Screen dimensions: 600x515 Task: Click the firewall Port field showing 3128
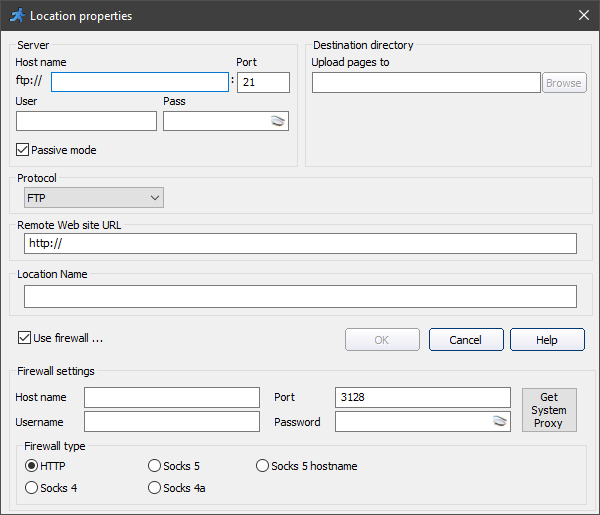click(422, 398)
